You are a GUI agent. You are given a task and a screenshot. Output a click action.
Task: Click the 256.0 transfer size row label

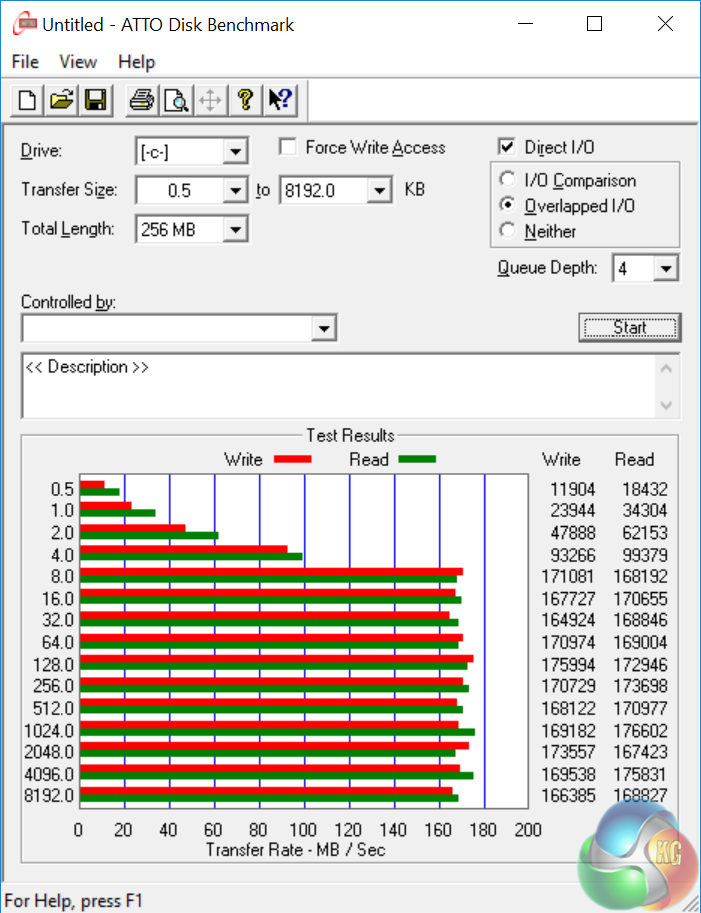(54, 686)
